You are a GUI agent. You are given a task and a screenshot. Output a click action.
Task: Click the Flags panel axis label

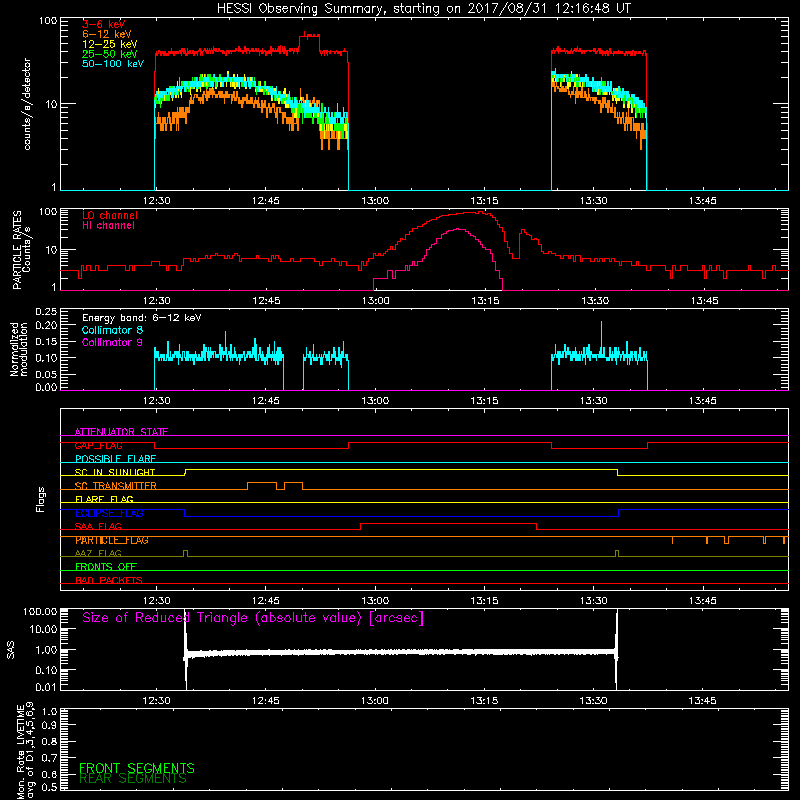coord(41,500)
